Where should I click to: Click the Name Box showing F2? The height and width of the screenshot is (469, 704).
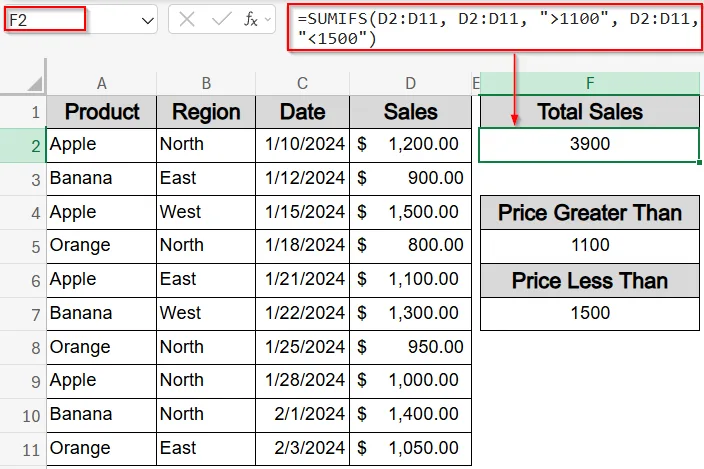[45, 19]
